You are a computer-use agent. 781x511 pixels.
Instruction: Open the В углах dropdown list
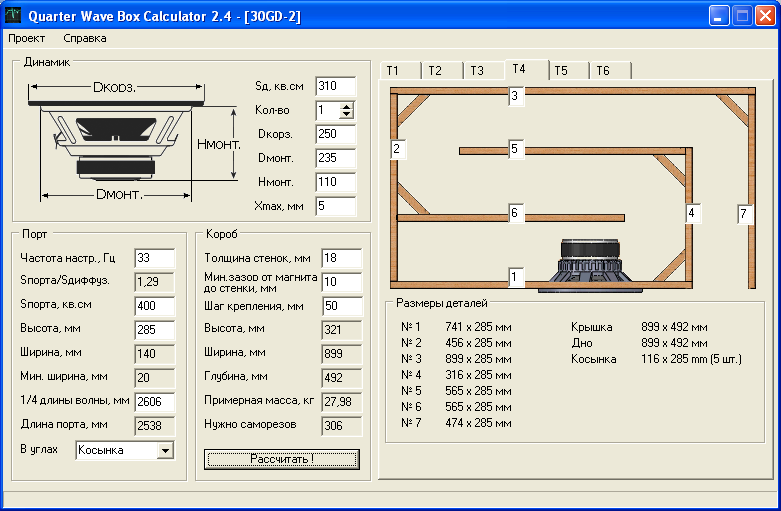(x=165, y=451)
